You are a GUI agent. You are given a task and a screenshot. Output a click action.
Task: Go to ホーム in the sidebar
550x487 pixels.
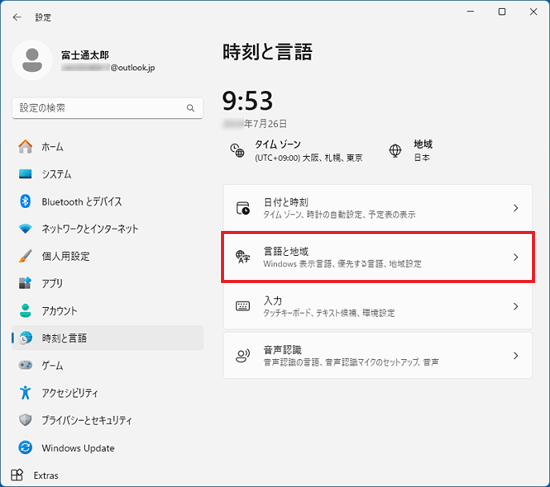(108, 147)
